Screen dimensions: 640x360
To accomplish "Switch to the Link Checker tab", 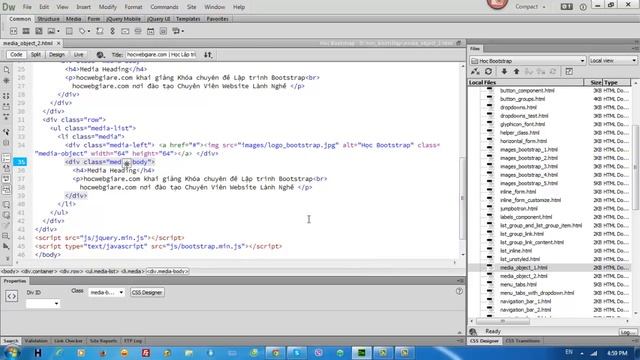I will coord(68,341).
